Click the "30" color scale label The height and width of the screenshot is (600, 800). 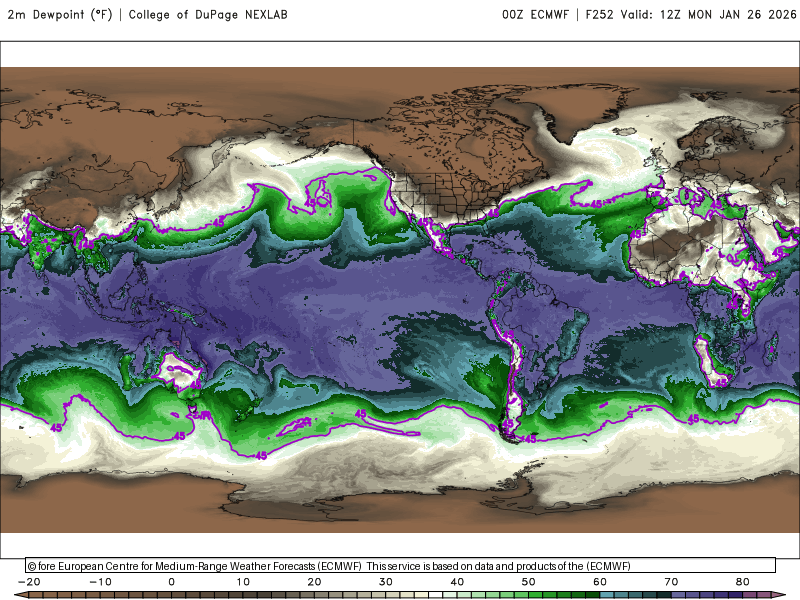point(386,582)
